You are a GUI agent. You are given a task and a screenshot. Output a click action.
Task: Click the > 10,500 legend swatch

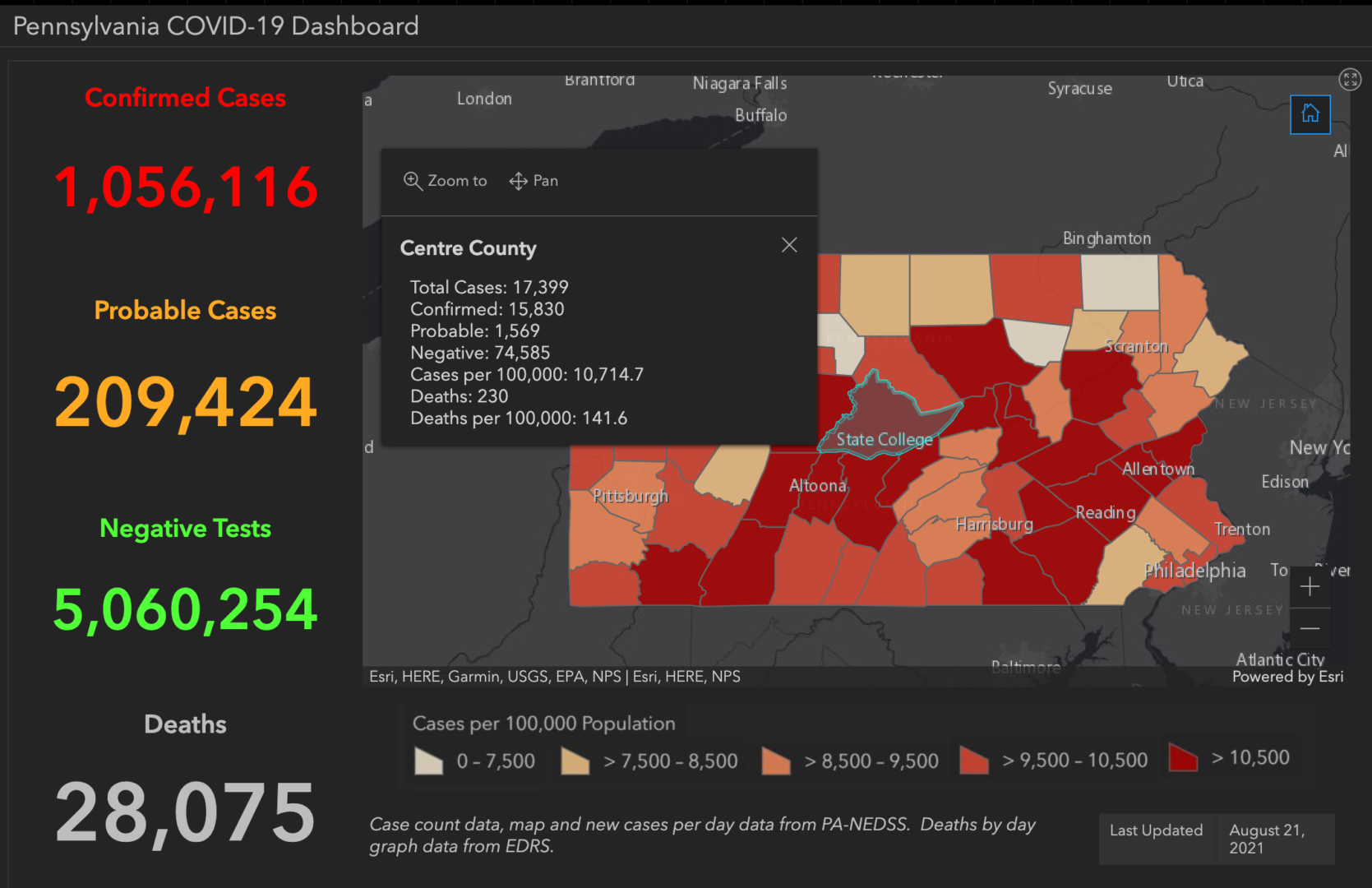[1183, 758]
